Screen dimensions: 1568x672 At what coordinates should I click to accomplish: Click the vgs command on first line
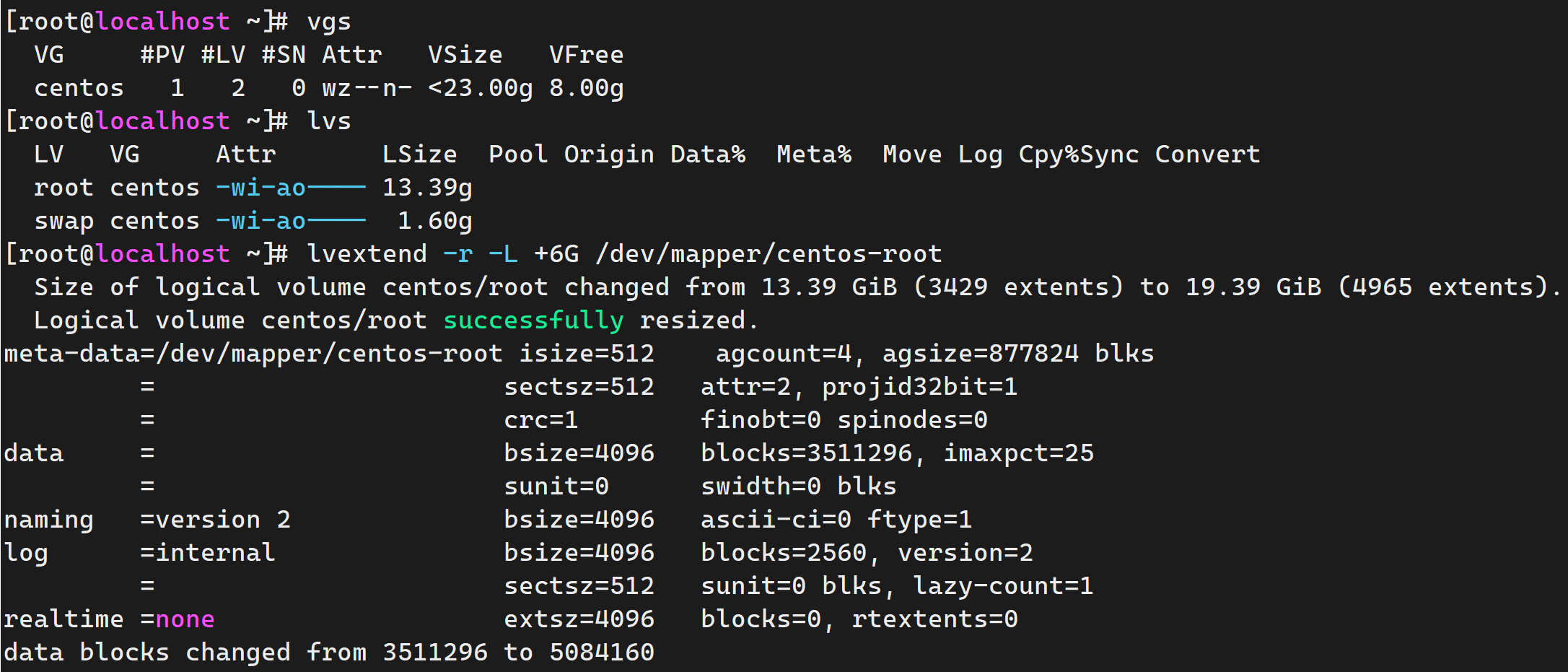pyautogui.click(x=329, y=22)
